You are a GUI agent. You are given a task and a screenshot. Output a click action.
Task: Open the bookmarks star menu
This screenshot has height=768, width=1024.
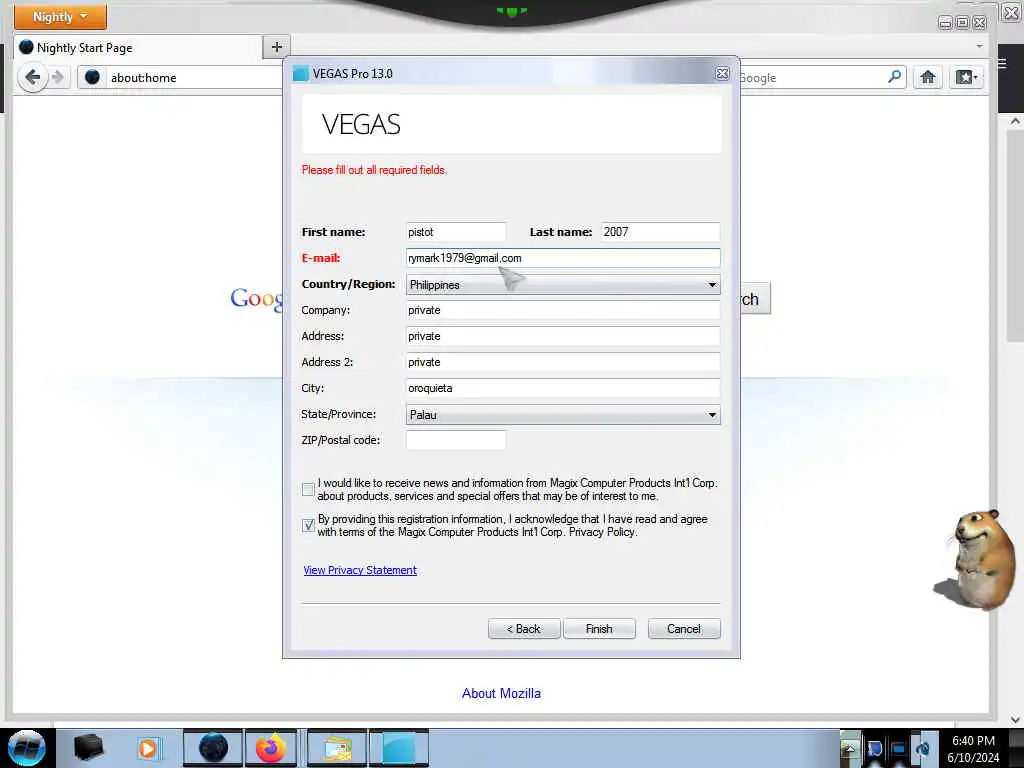pyautogui.click(x=966, y=77)
